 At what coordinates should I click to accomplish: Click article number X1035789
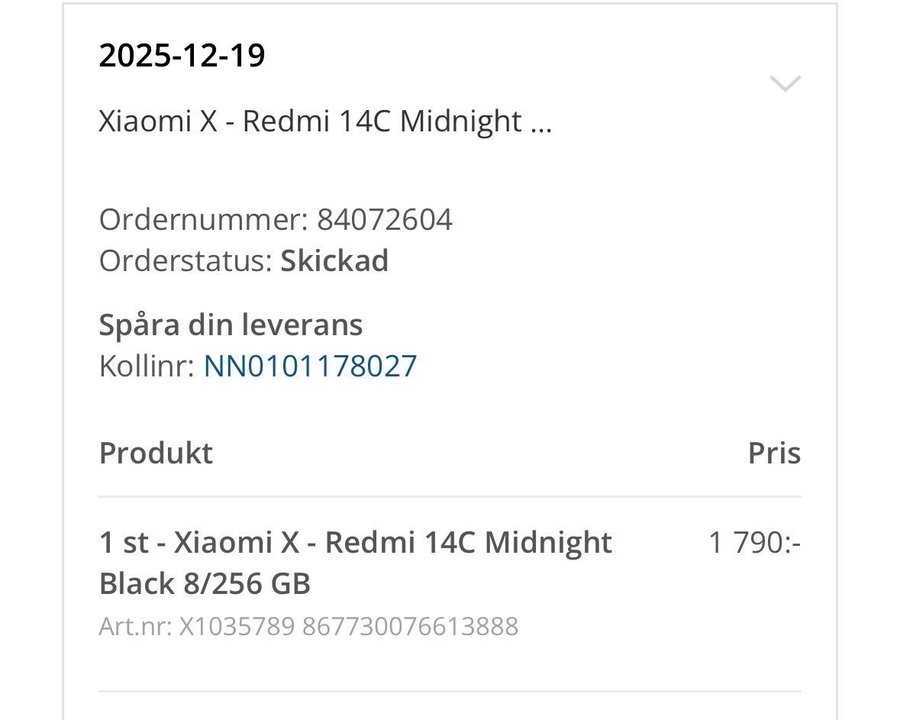tap(237, 627)
